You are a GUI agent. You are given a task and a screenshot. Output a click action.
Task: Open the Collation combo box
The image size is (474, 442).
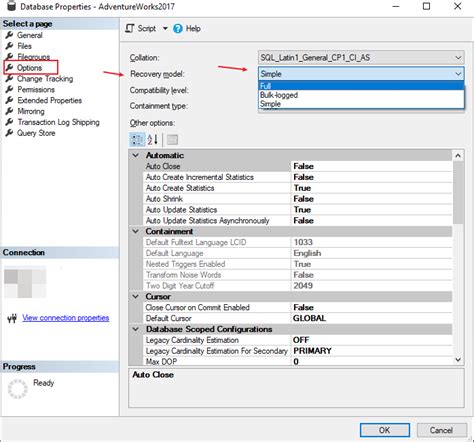pyautogui.click(x=361, y=57)
